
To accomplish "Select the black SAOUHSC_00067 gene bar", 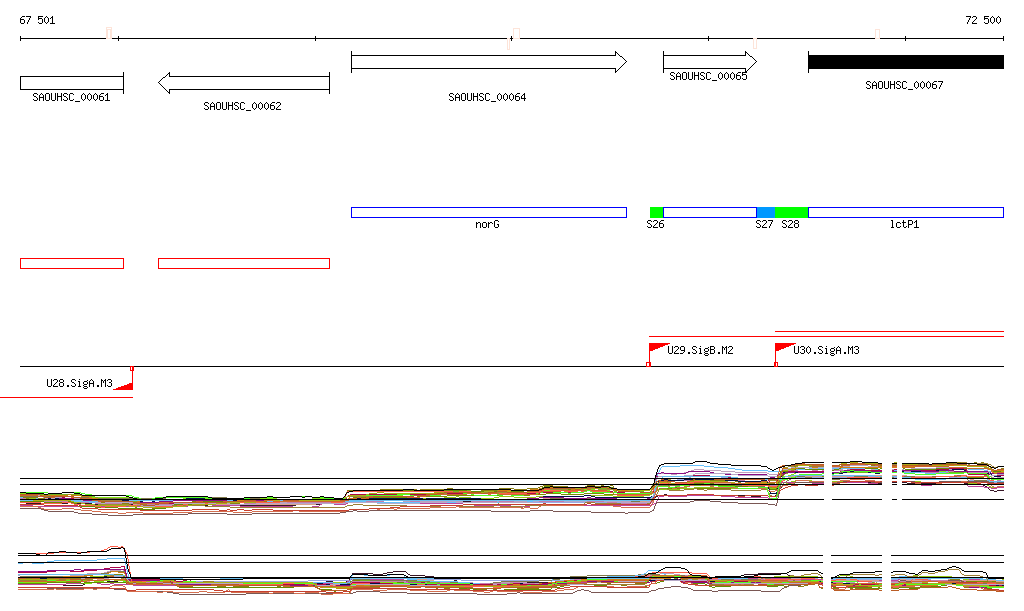I will tap(906, 62).
